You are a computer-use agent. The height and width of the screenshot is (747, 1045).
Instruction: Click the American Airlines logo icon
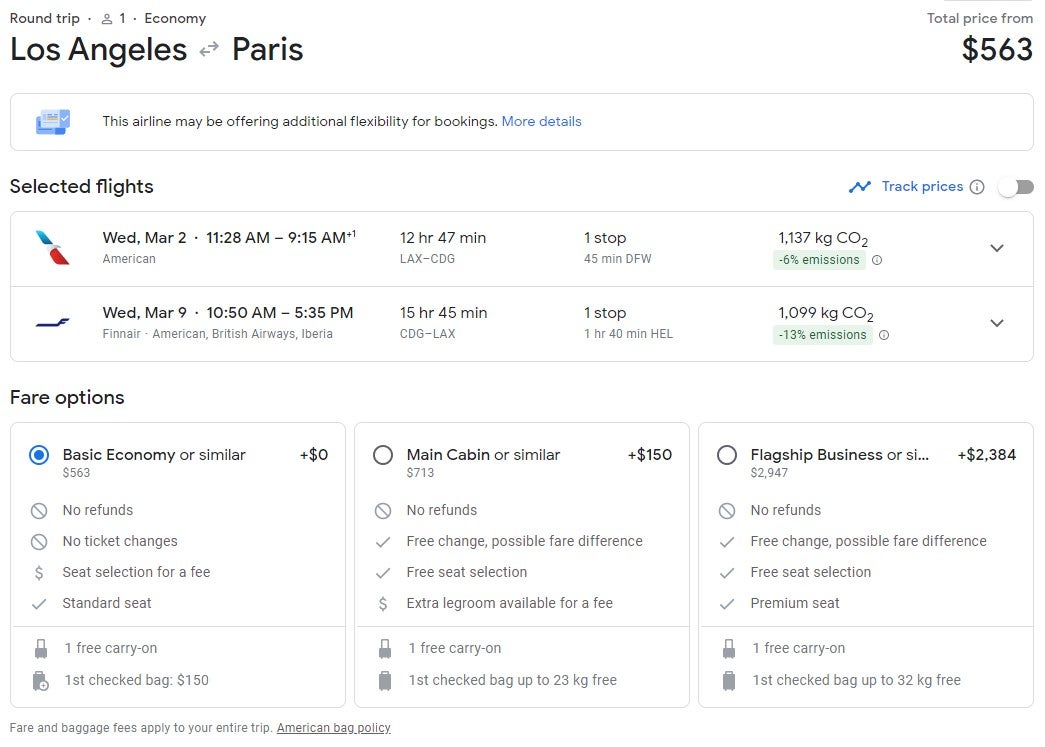[x=53, y=248]
